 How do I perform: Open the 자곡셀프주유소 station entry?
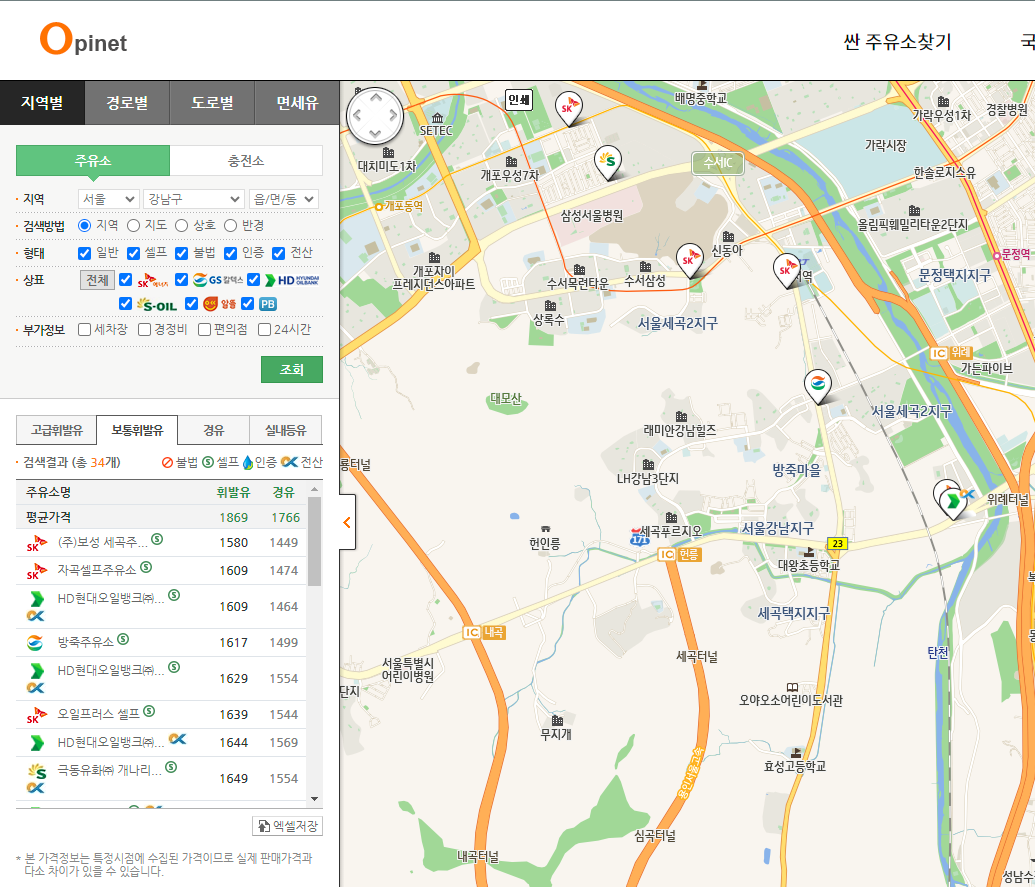[x=96, y=570]
